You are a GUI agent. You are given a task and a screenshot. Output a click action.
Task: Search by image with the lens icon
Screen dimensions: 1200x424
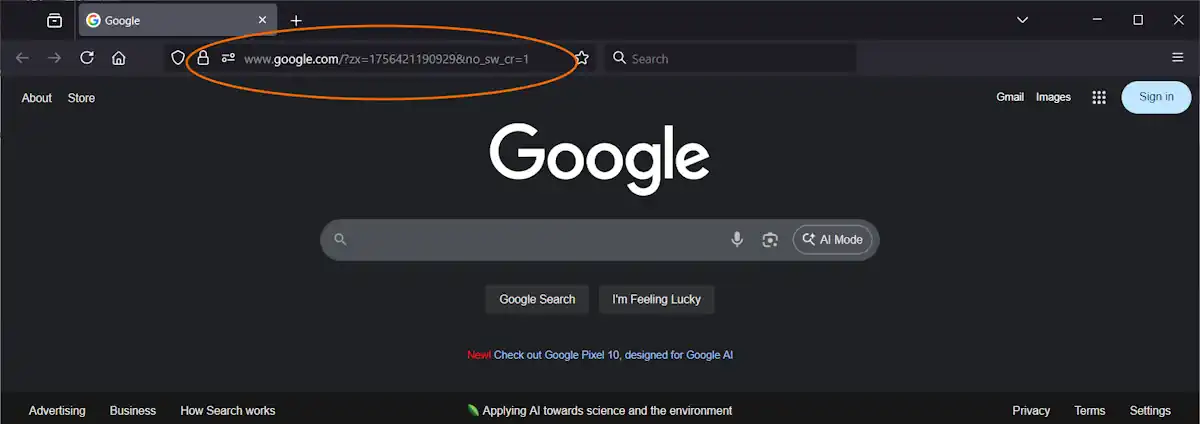(x=770, y=240)
